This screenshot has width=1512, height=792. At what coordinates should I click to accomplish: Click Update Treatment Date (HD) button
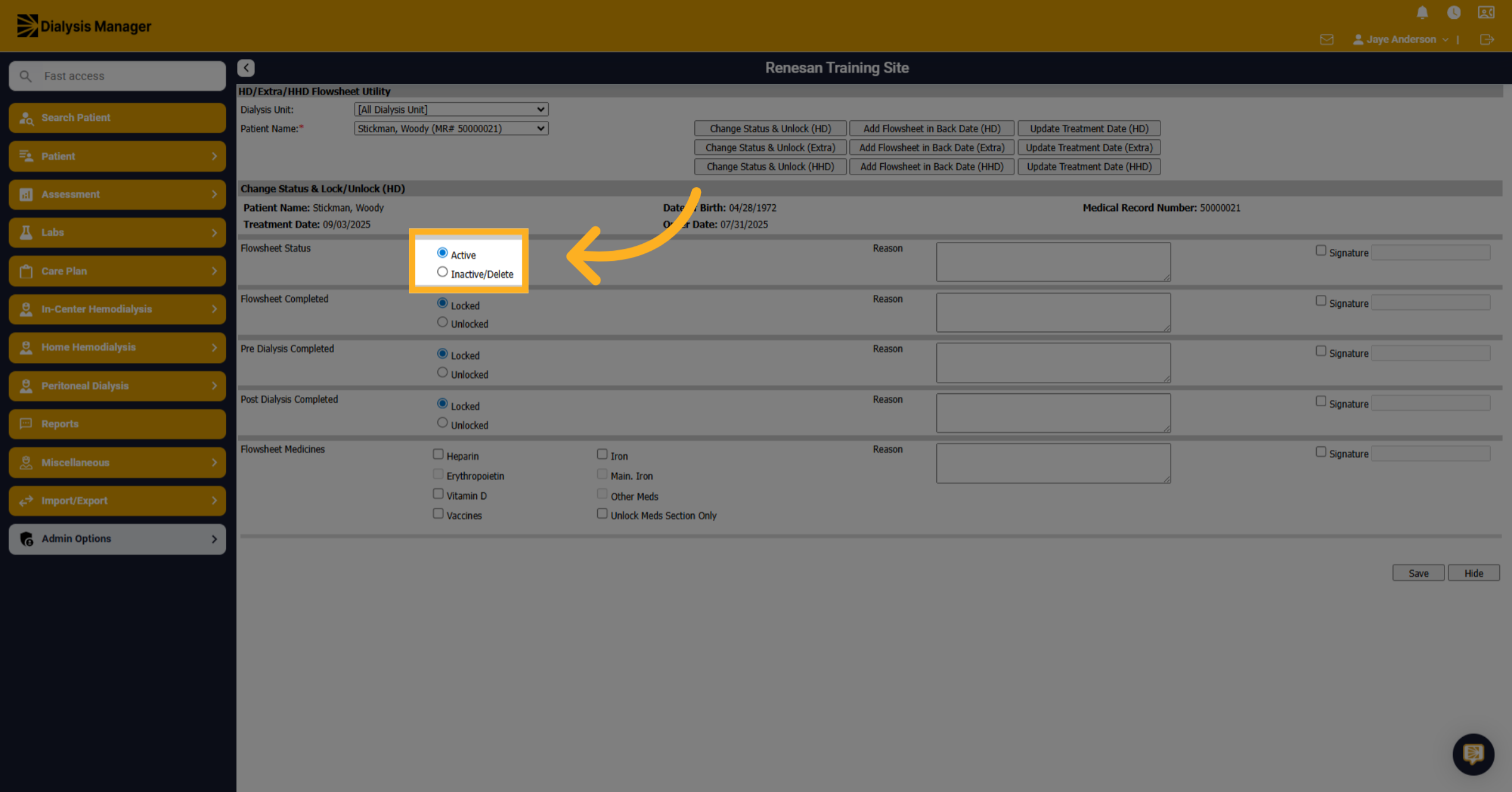[1089, 128]
